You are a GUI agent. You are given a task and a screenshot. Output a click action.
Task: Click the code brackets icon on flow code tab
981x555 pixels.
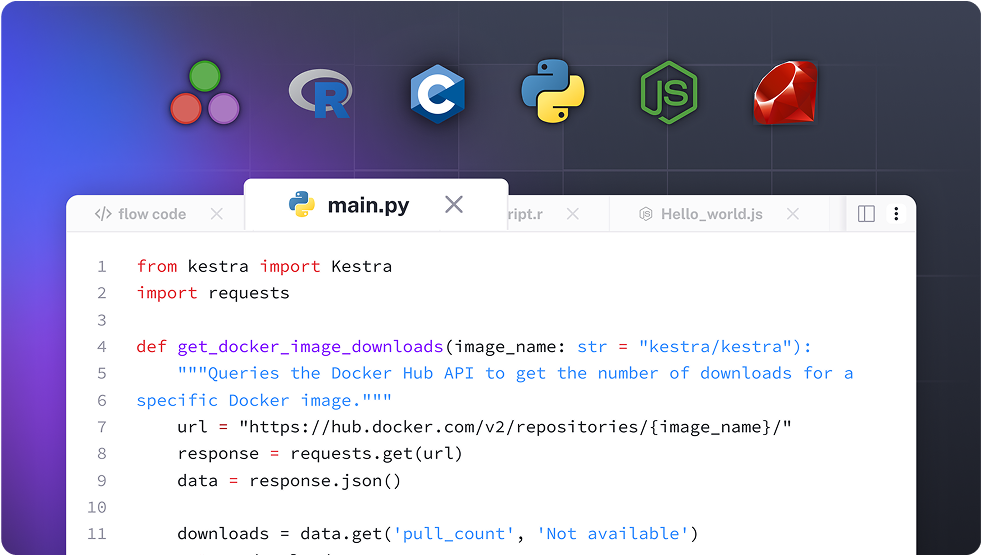[x=102, y=214]
